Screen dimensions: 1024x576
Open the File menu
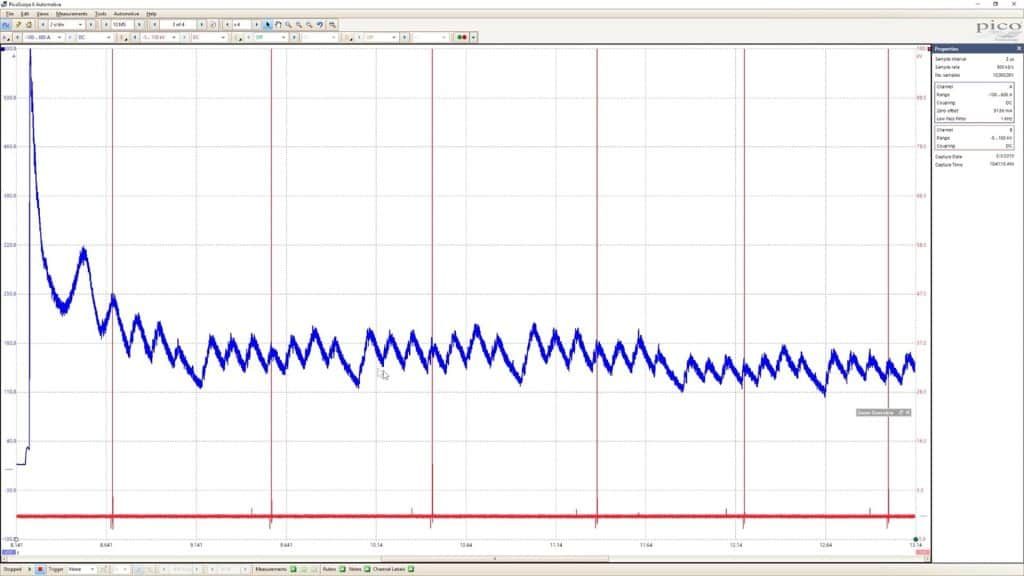pos(10,13)
